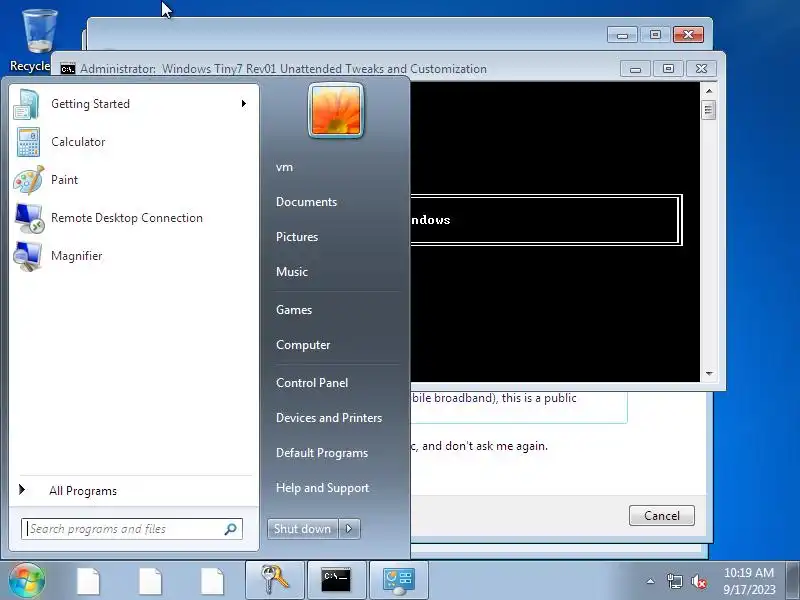Image resolution: width=800 pixels, height=600 pixels.
Task: Click the Shut down button
Action: tap(303, 529)
